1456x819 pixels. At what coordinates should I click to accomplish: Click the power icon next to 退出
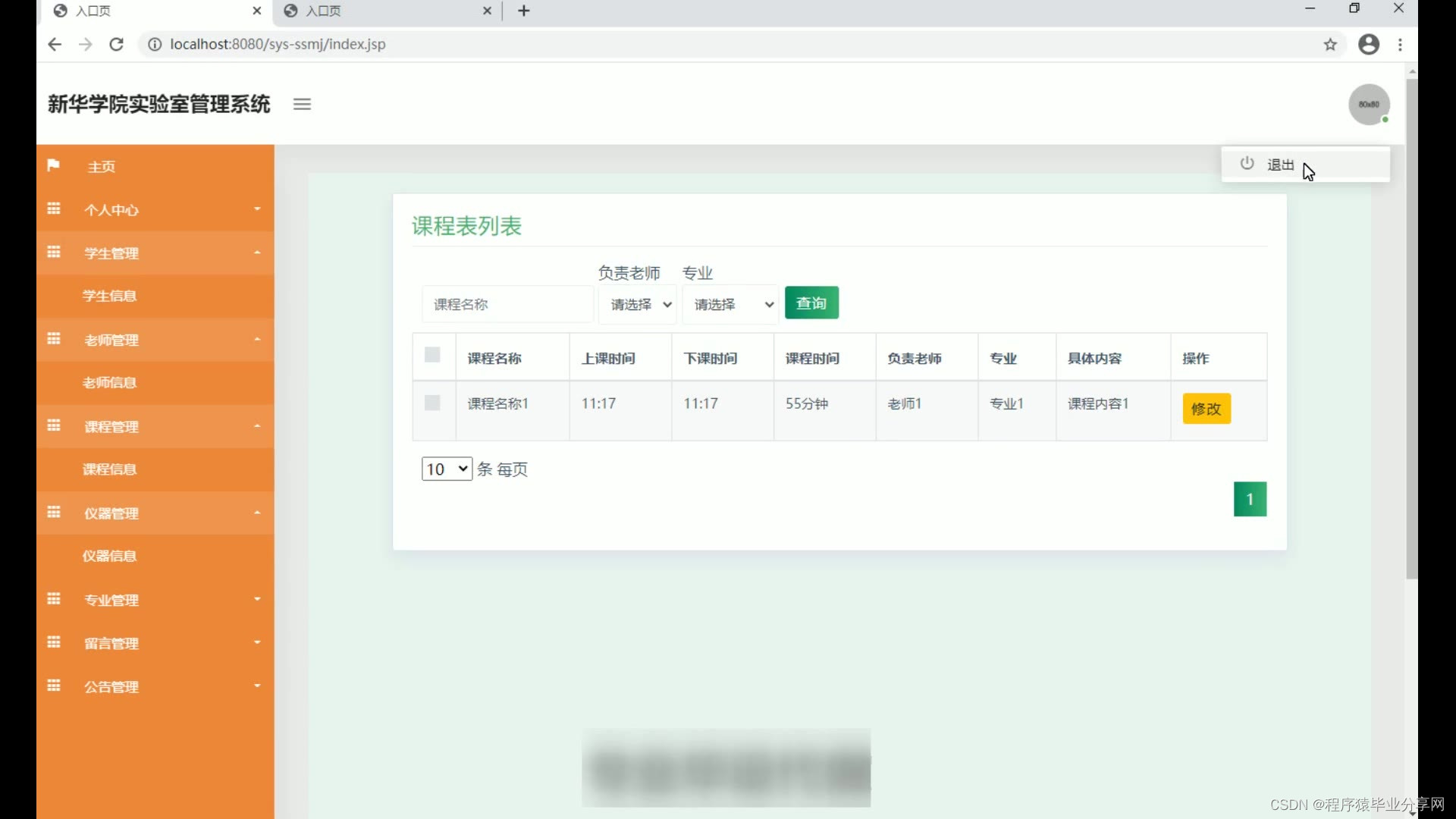1247,164
